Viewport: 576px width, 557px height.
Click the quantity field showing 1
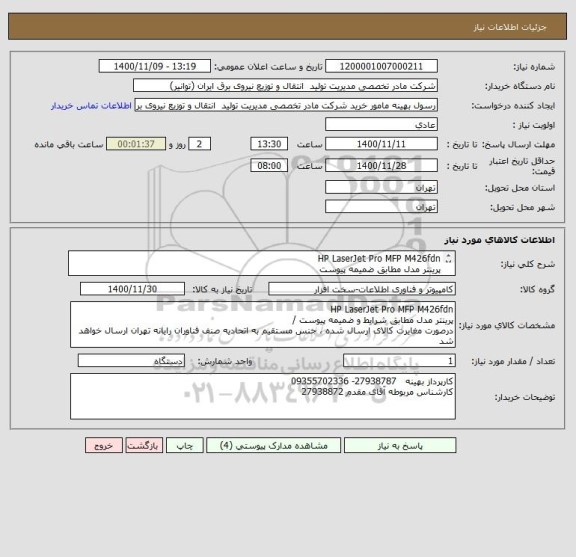(399, 361)
